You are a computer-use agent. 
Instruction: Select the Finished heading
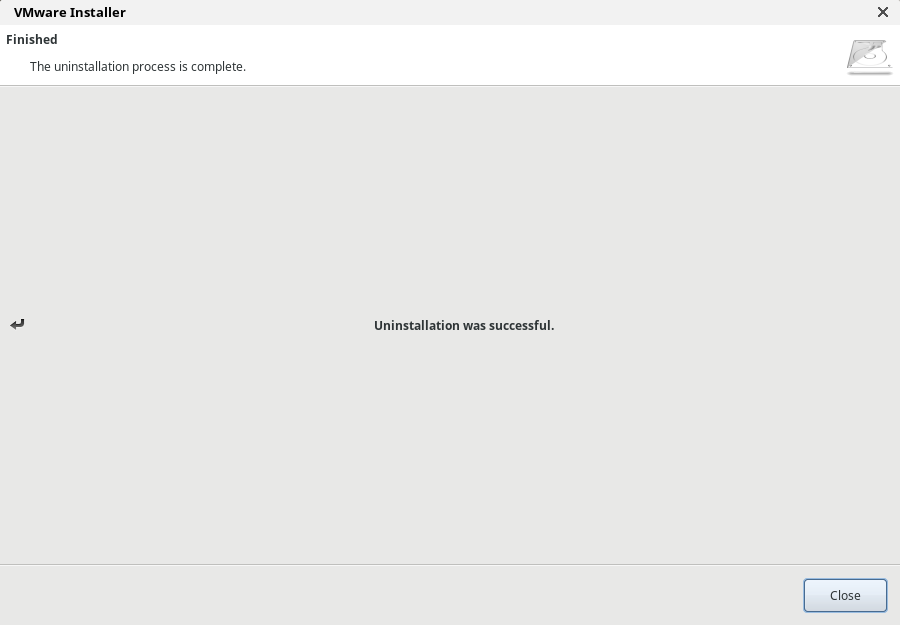[x=31, y=39]
